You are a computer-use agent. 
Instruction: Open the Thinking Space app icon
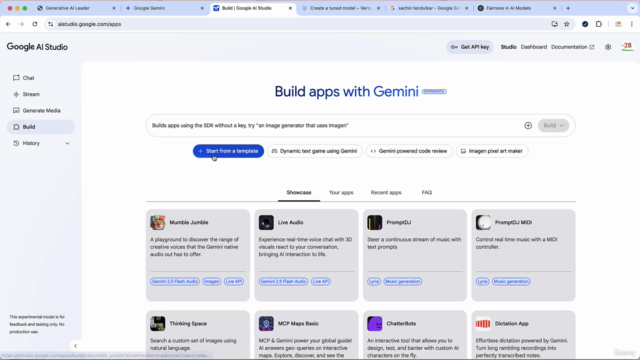(158, 323)
